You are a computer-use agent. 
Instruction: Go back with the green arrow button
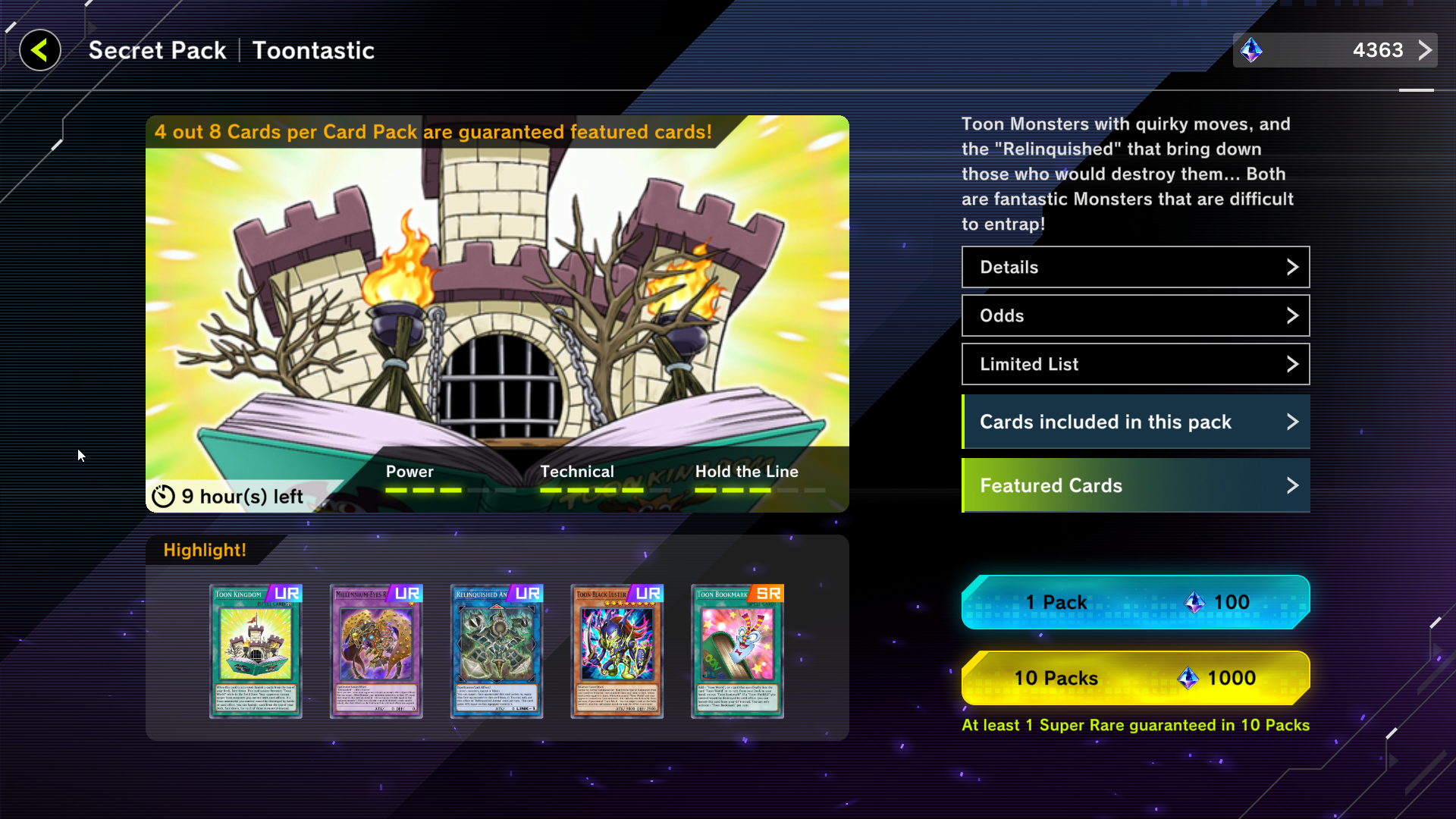(x=40, y=51)
